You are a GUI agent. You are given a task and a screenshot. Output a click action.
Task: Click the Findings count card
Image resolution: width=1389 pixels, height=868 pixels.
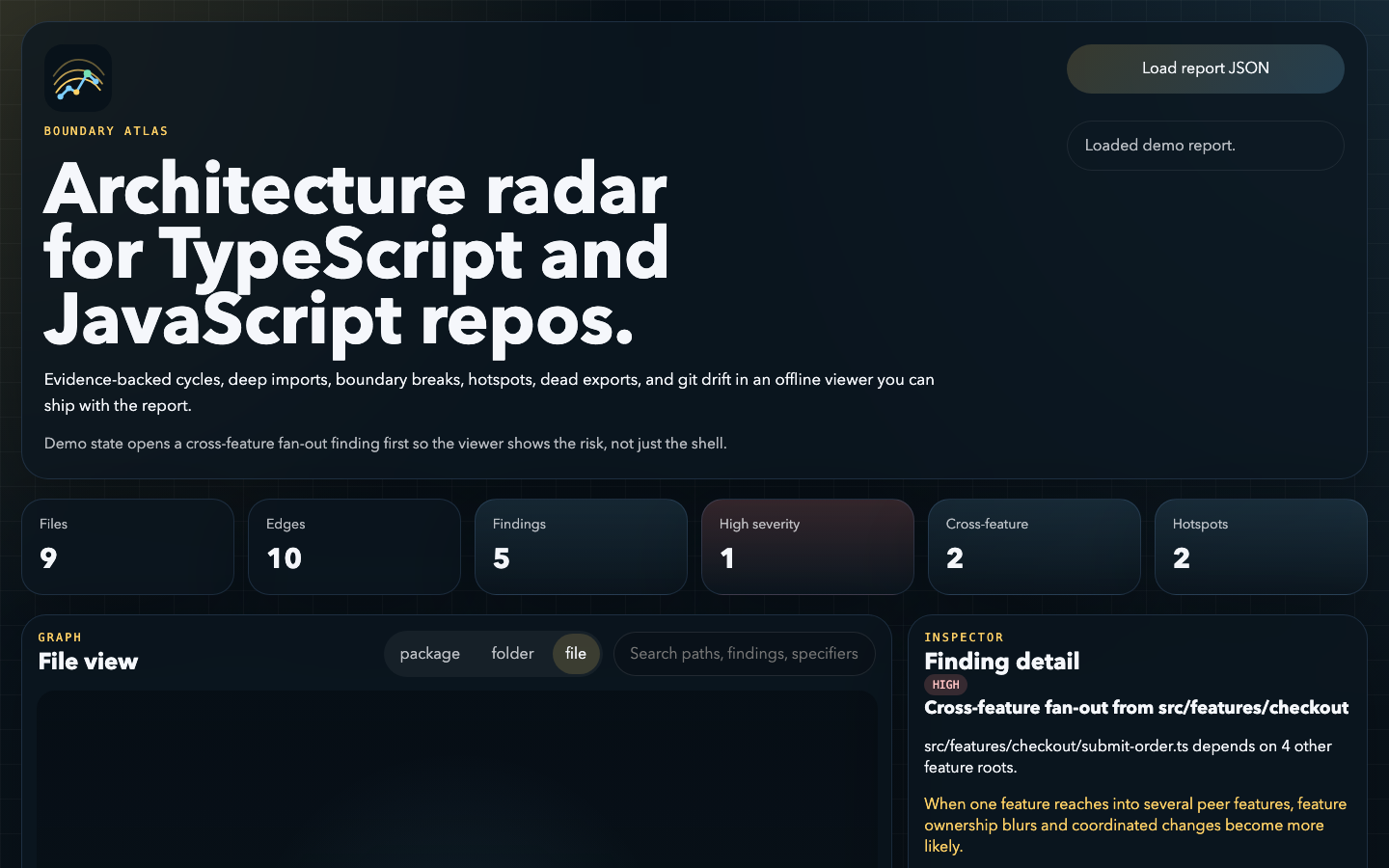581,546
